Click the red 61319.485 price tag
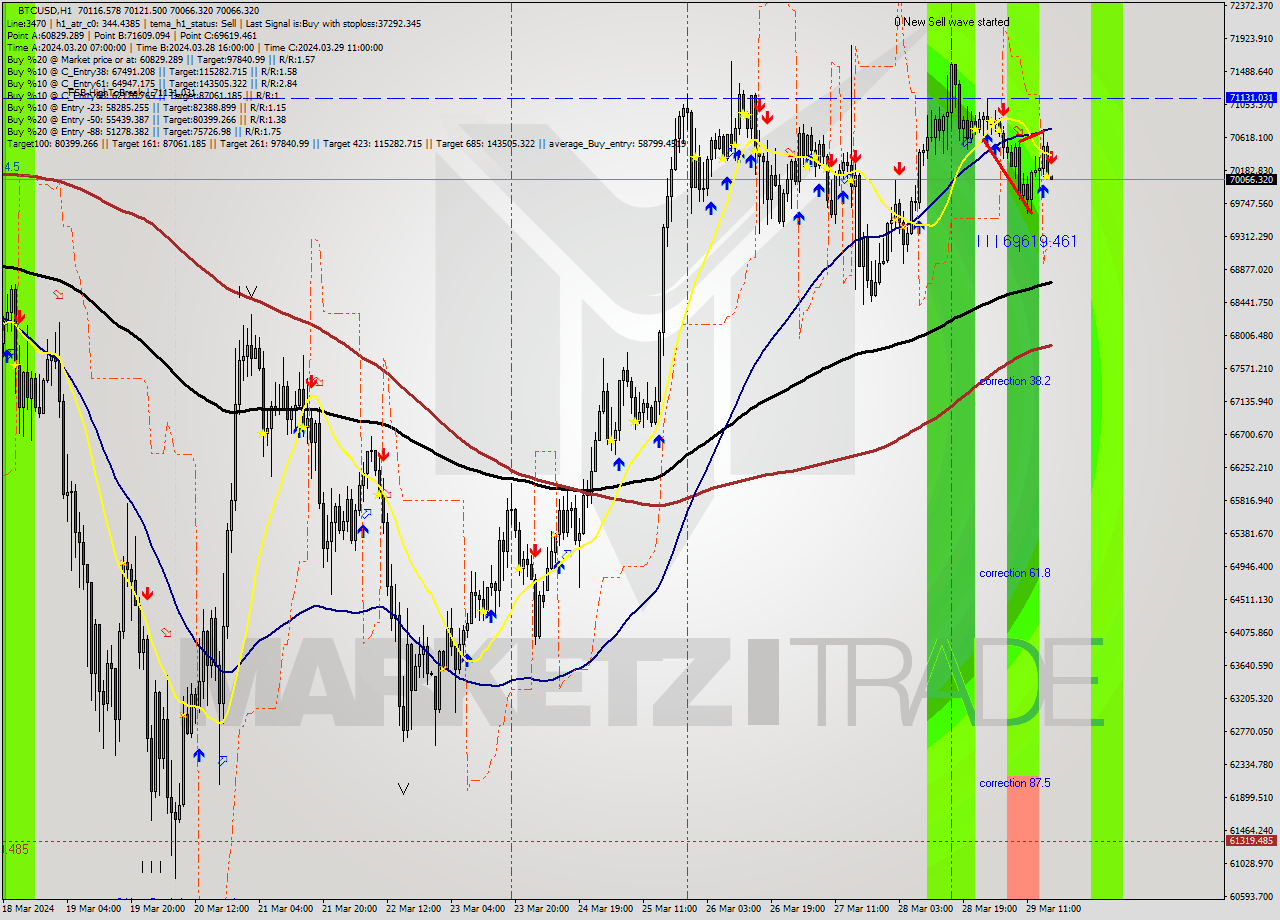This screenshot has height=920, width=1280. point(1250,841)
